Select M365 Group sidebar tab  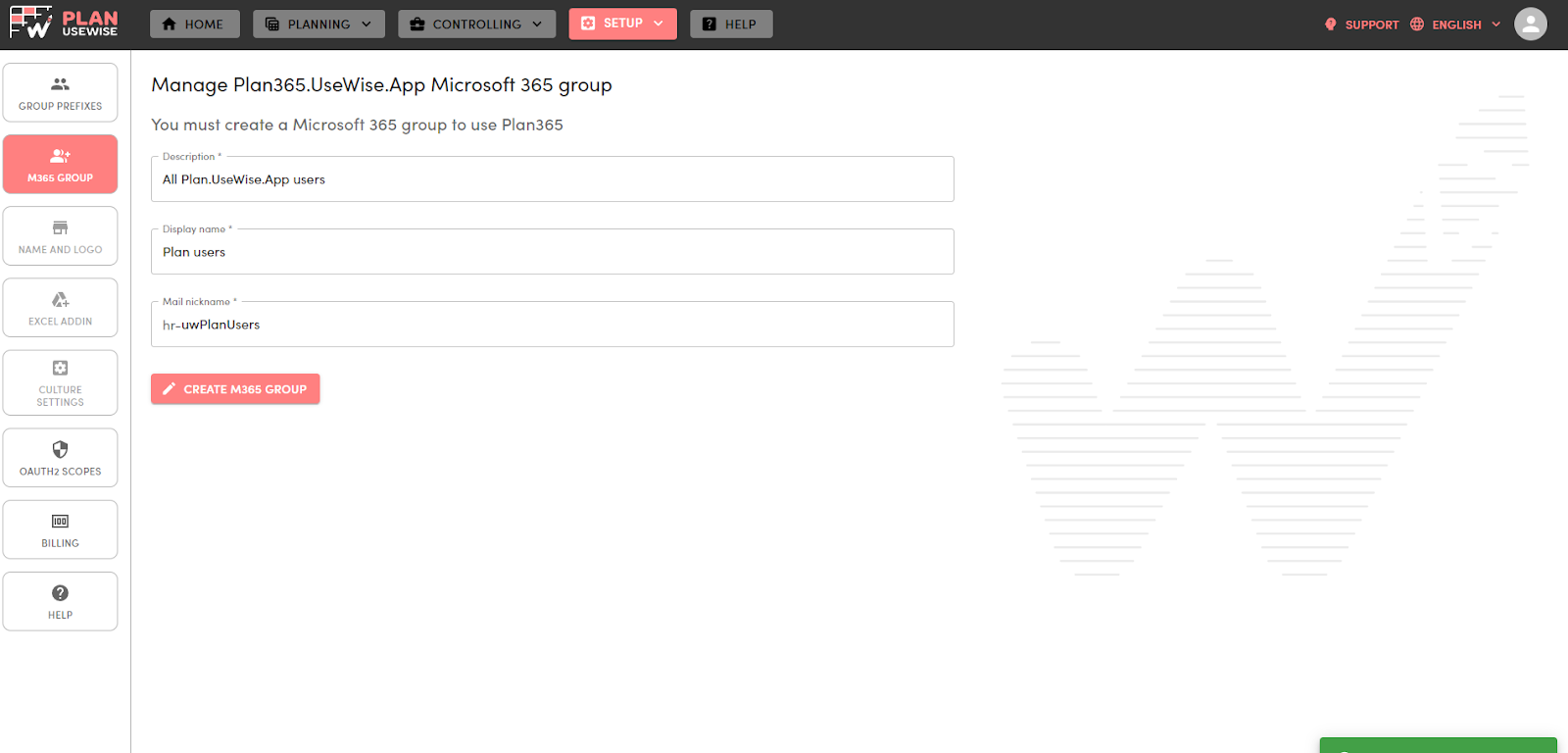pos(60,164)
